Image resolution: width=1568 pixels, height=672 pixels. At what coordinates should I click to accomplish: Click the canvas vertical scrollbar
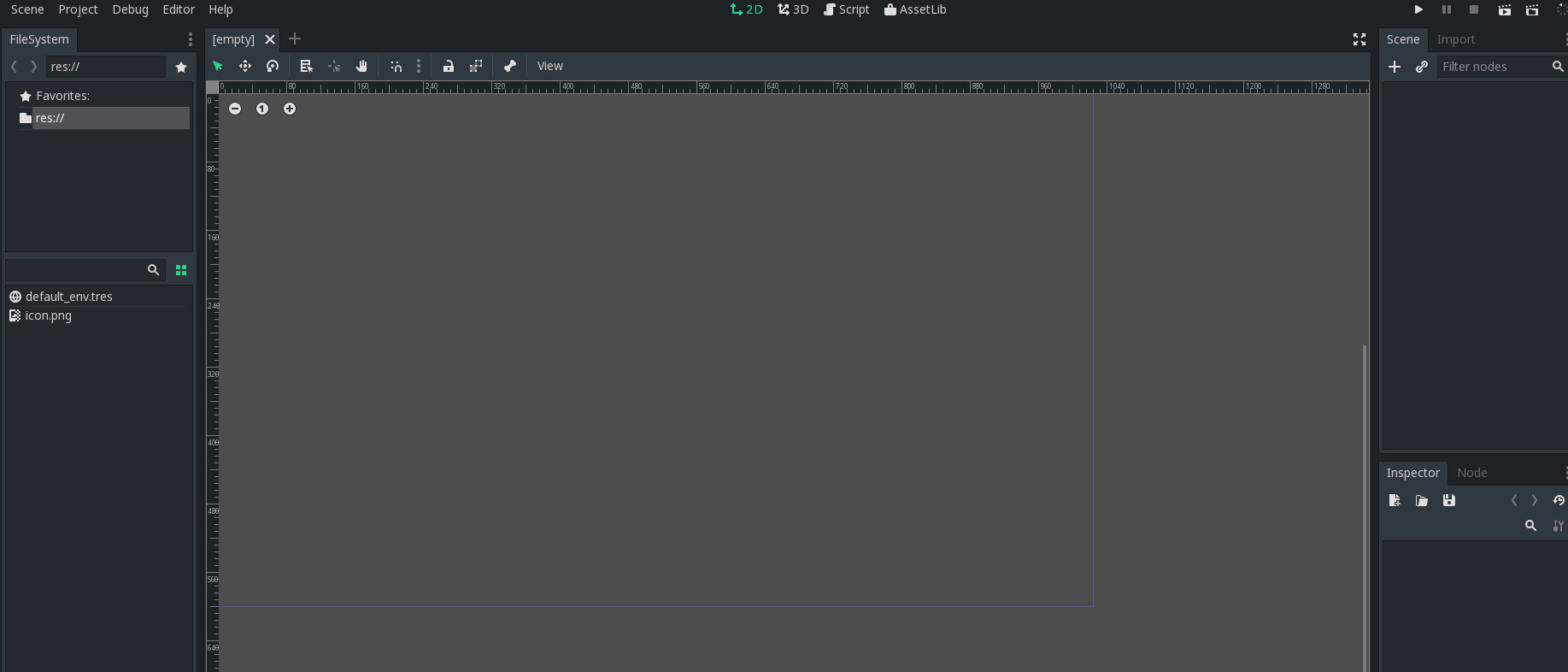pos(1365,508)
